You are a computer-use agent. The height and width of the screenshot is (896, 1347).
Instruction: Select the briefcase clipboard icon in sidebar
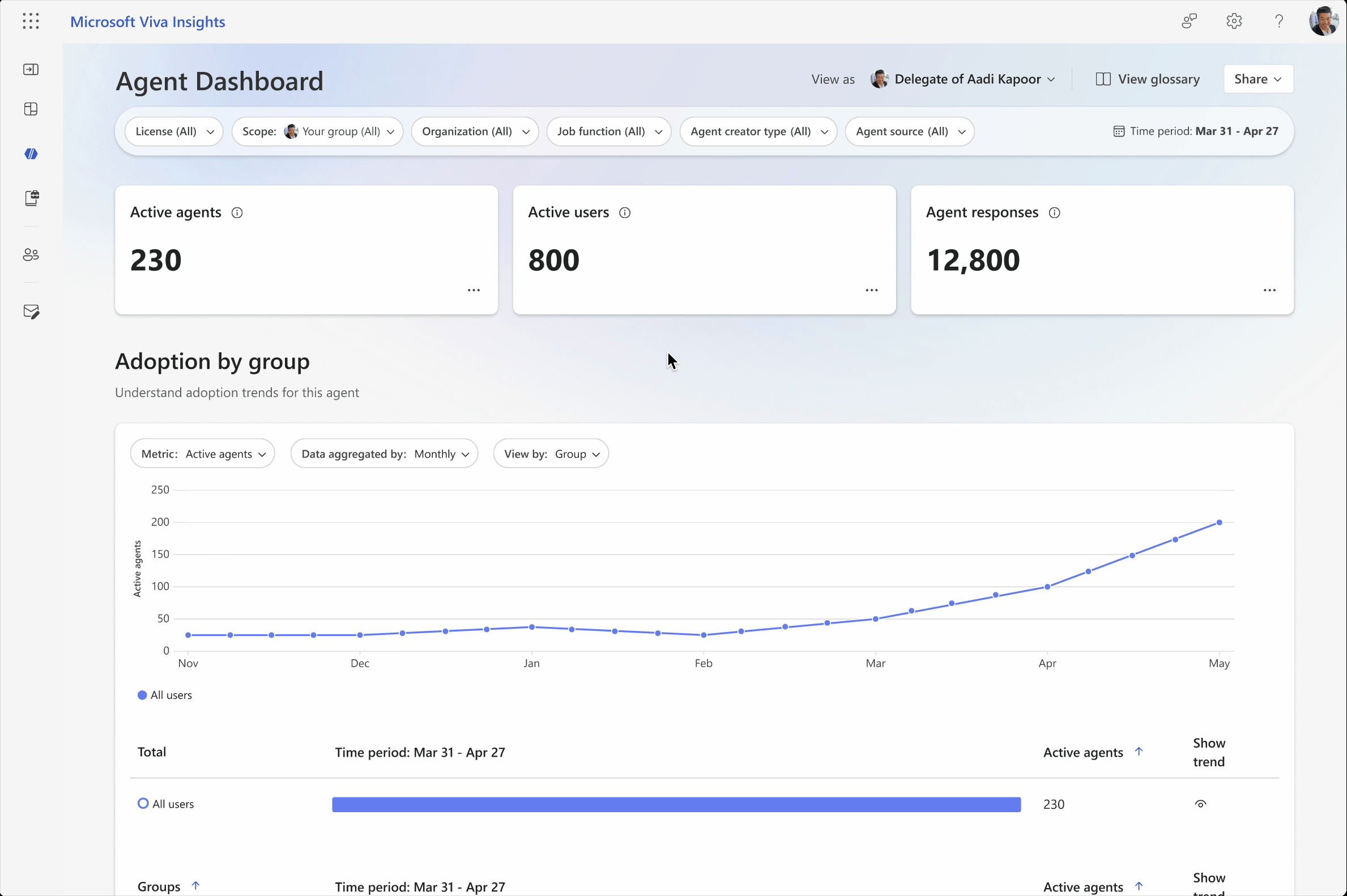click(31, 198)
